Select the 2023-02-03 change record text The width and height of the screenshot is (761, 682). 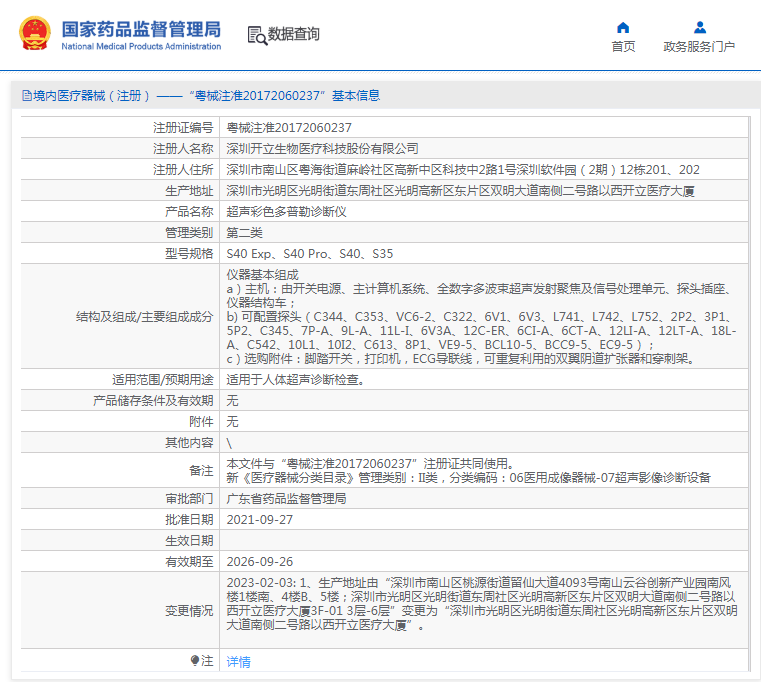pos(482,604)
